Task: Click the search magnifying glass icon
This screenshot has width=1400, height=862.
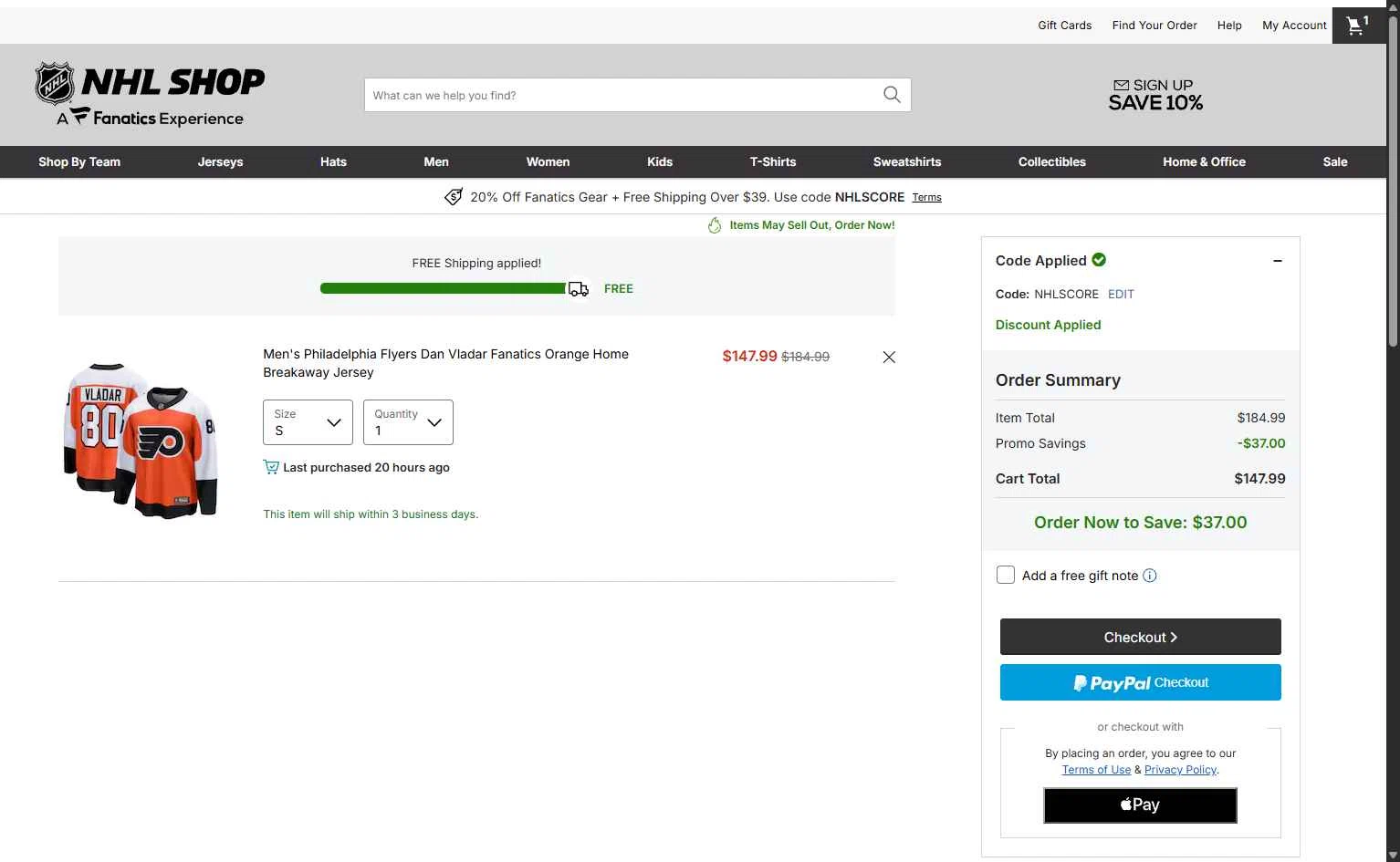Action: point(892,95)
